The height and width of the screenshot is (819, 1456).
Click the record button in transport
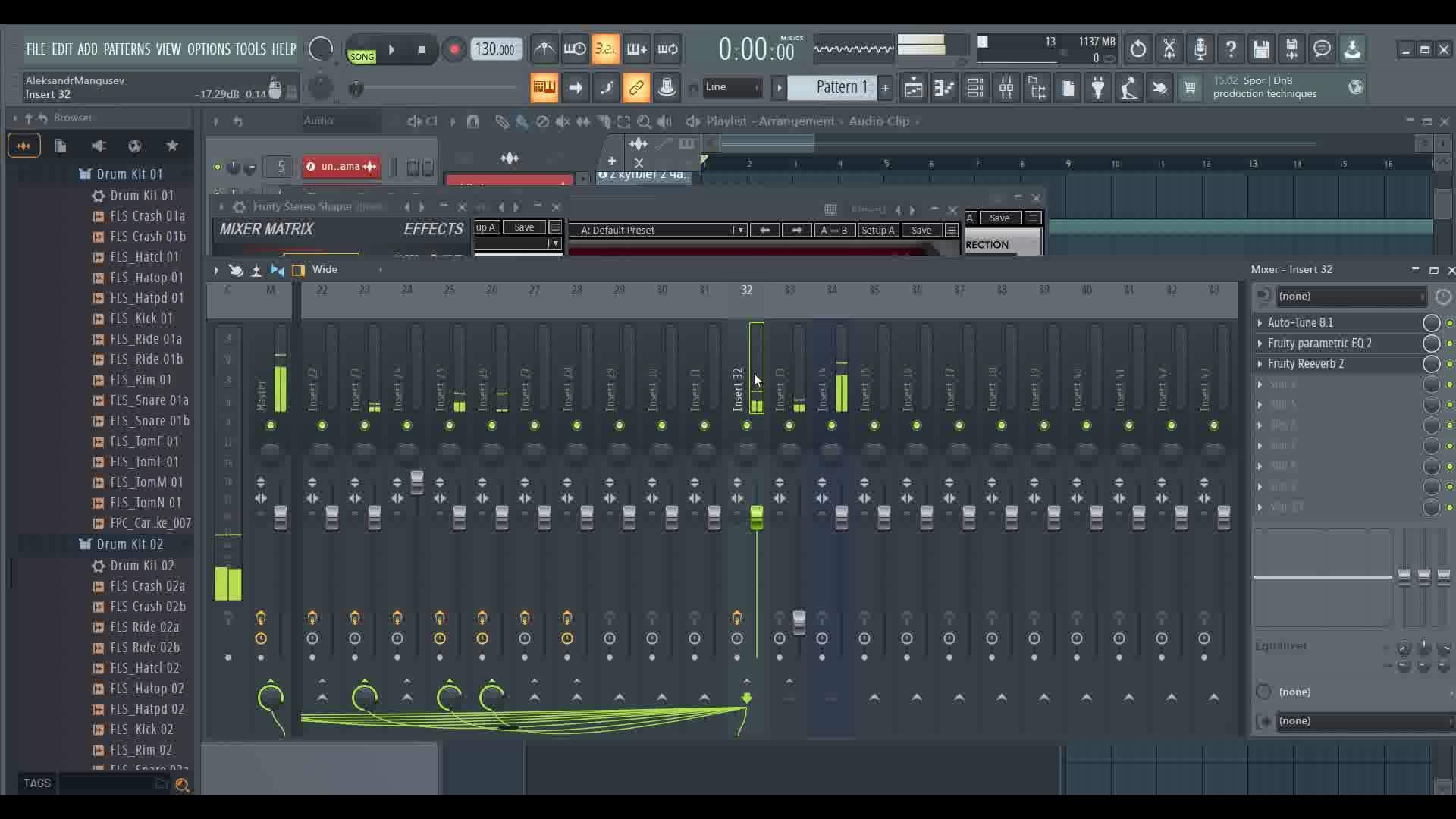point(453,50)
